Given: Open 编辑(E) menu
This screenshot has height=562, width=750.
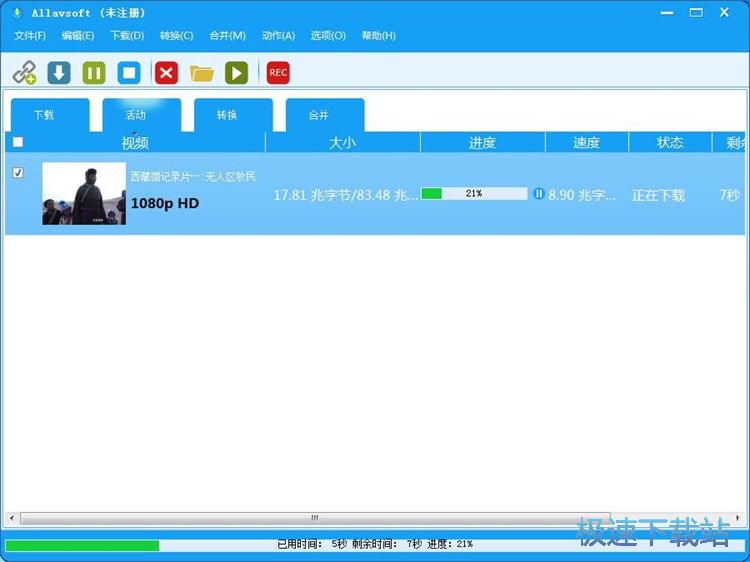Looking at the screenshot, I should point(77,36).
